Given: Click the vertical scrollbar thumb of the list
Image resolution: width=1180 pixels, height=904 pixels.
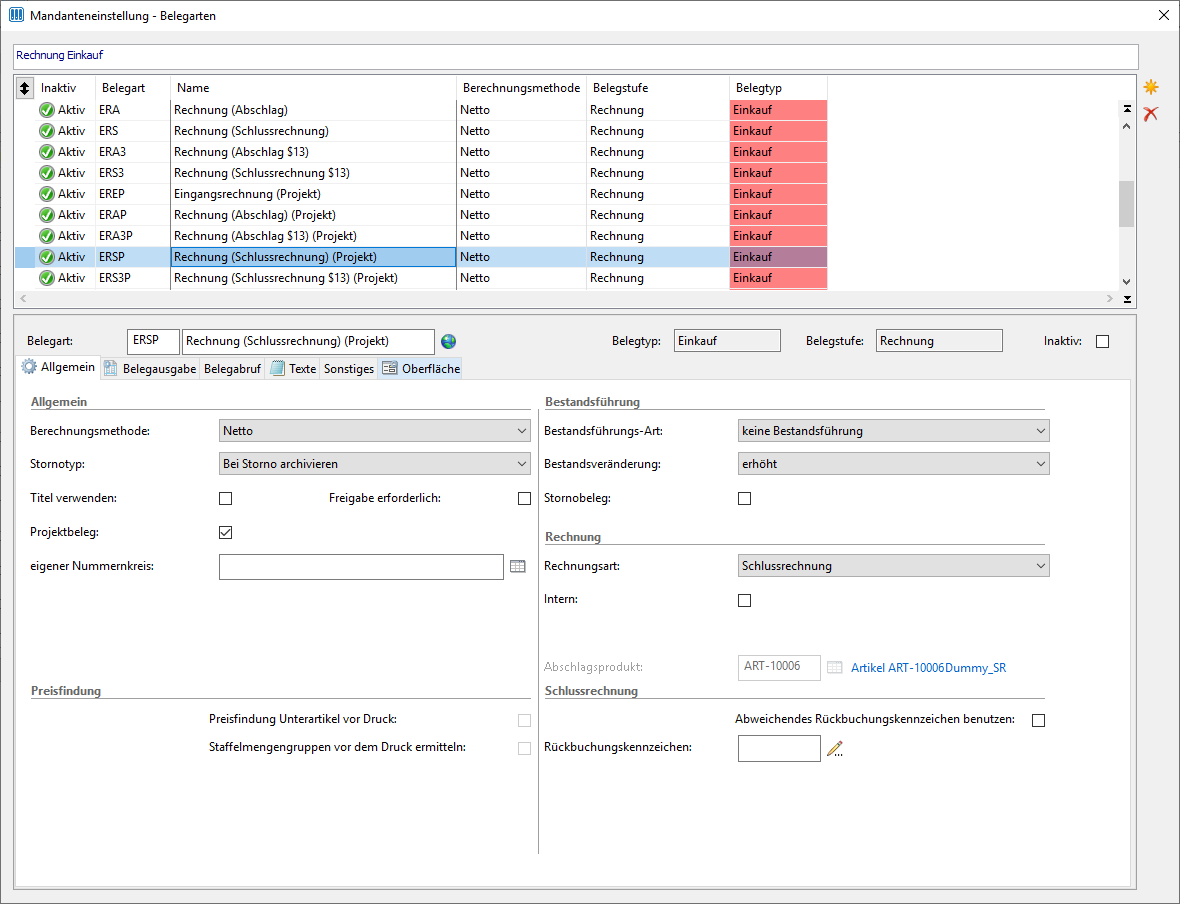Looking at the screenshot, I should tap(1127, 203).
